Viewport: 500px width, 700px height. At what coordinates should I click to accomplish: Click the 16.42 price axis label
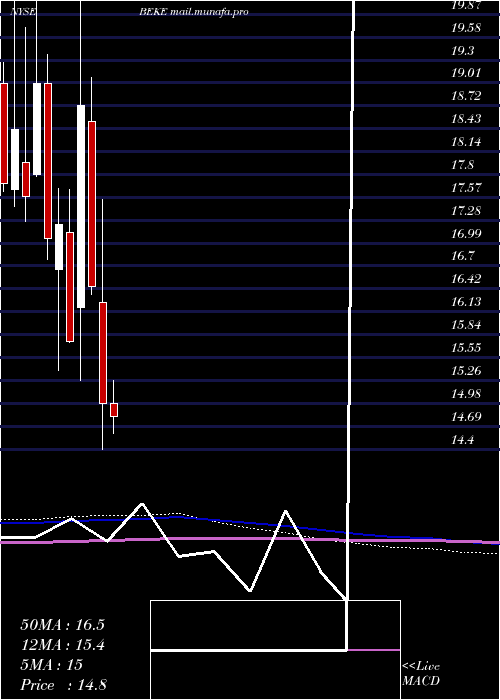pos(466,279)
